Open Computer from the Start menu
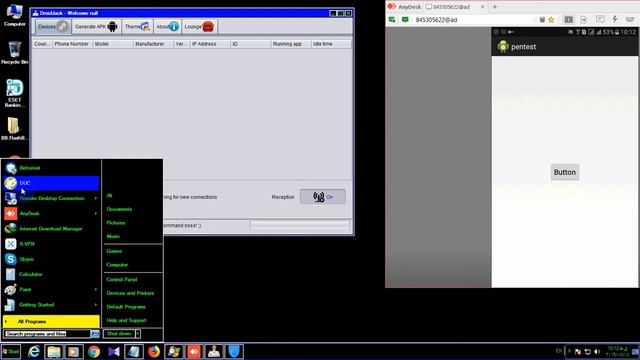Image resolution: width=640 pixels, height=360 pixels. (x=117, y=265)
